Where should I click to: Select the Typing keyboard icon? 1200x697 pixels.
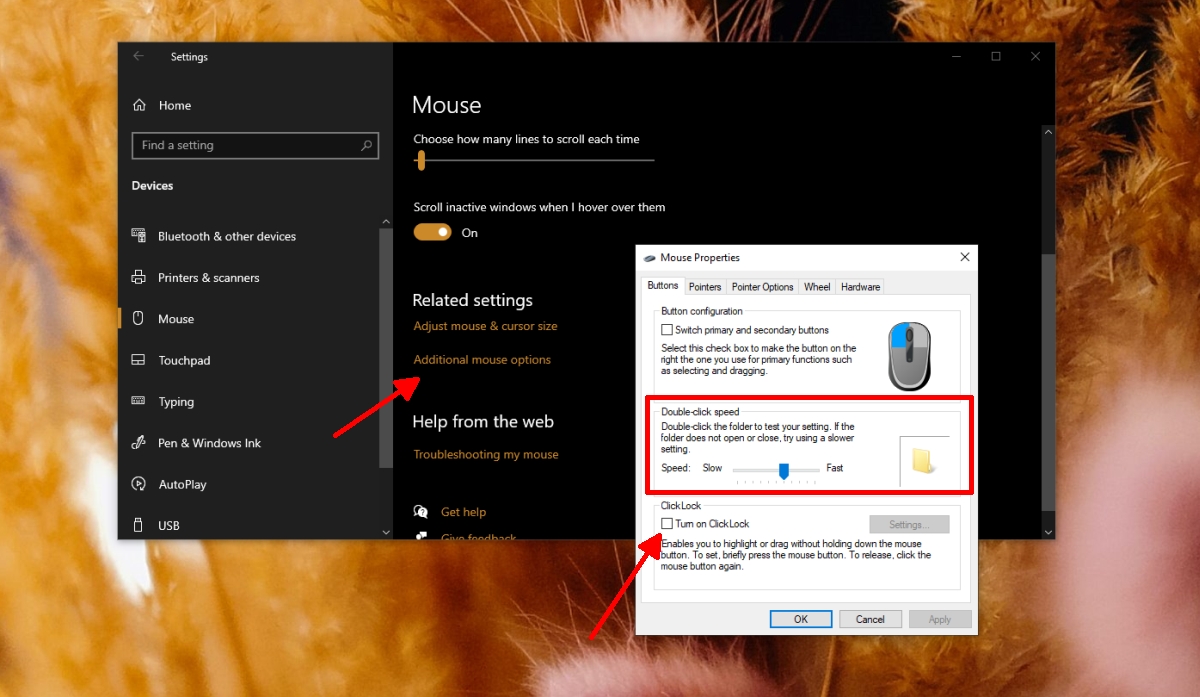[138, 401]
